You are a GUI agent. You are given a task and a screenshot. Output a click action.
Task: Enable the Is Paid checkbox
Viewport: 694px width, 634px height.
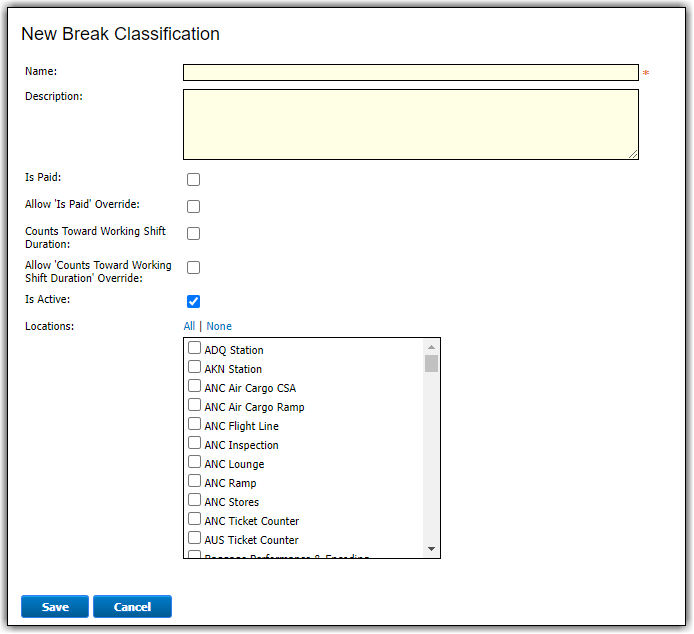pyautogui.click(x=194, y=180)
